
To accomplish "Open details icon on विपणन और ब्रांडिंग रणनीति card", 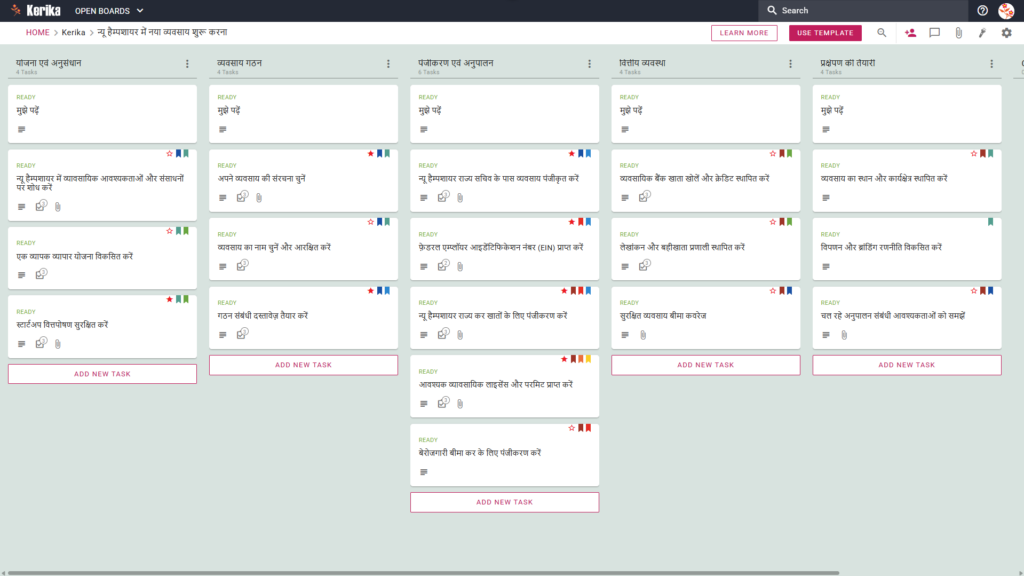I will click(826, 266).
